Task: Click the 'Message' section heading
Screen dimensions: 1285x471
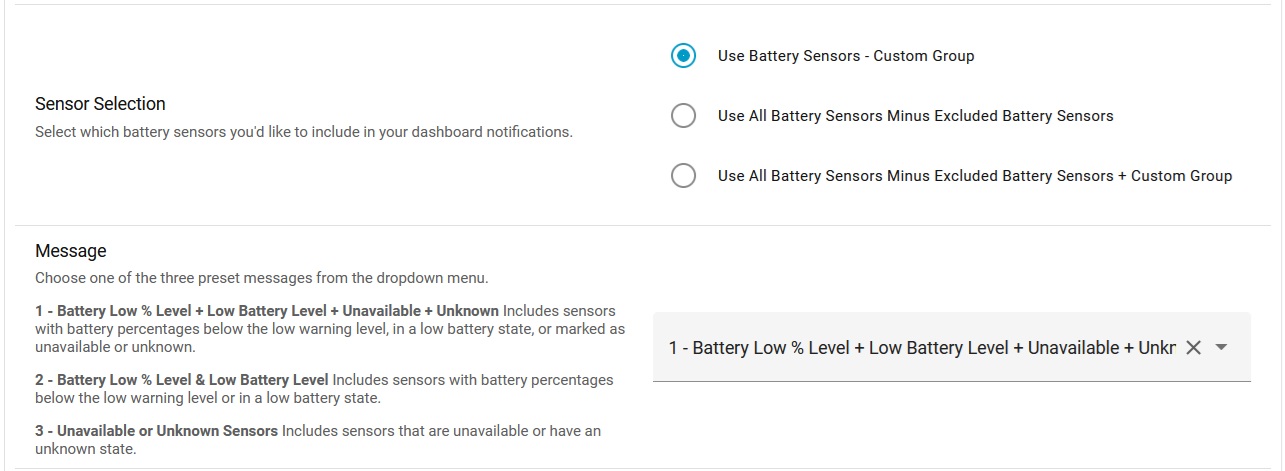Action: point(70,251)
